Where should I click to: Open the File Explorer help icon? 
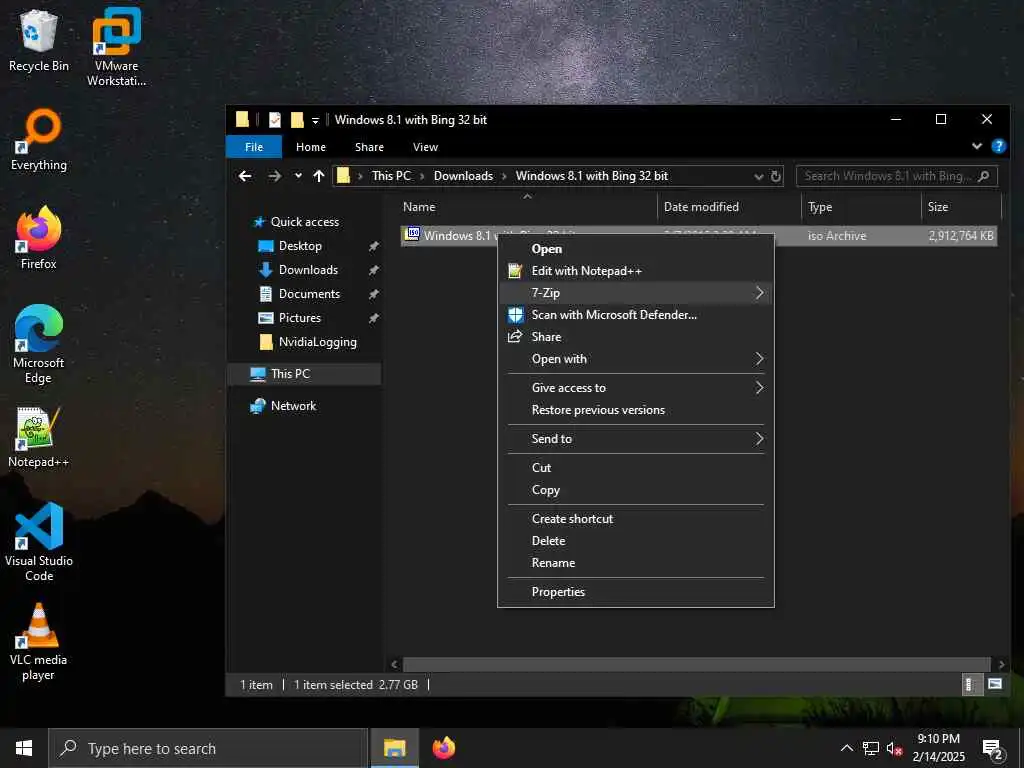tap(999, 146)
